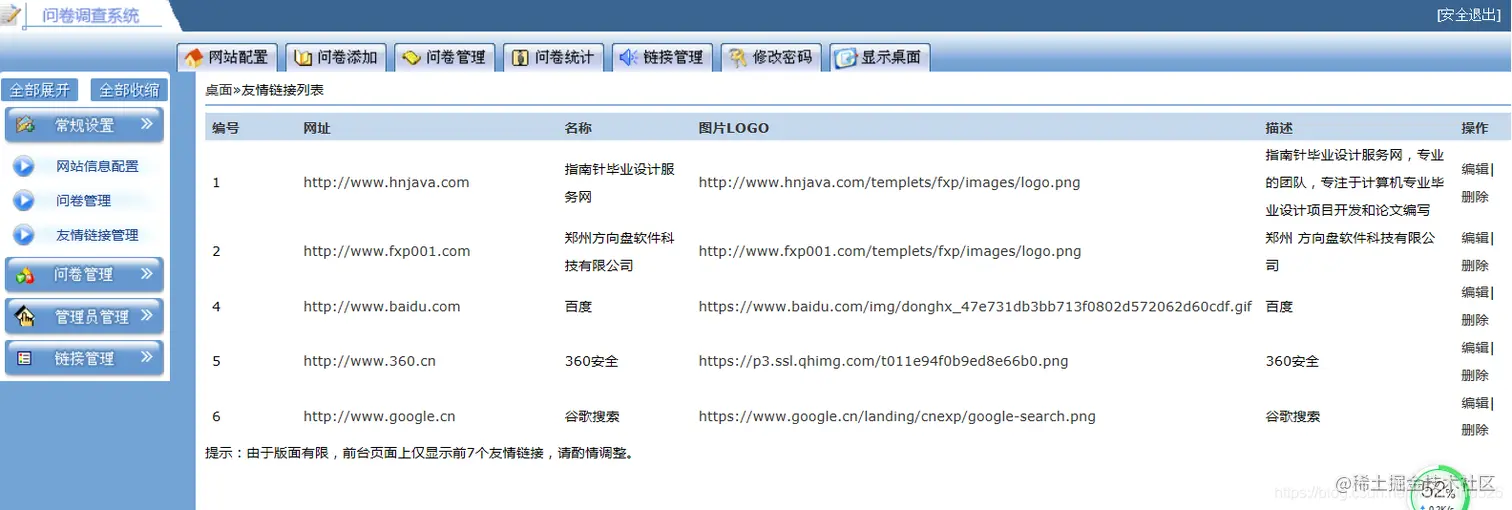Click the hnjava.com logo.png image URL
This screenshot has height=510, width=1512.
(x=889, y=183)
